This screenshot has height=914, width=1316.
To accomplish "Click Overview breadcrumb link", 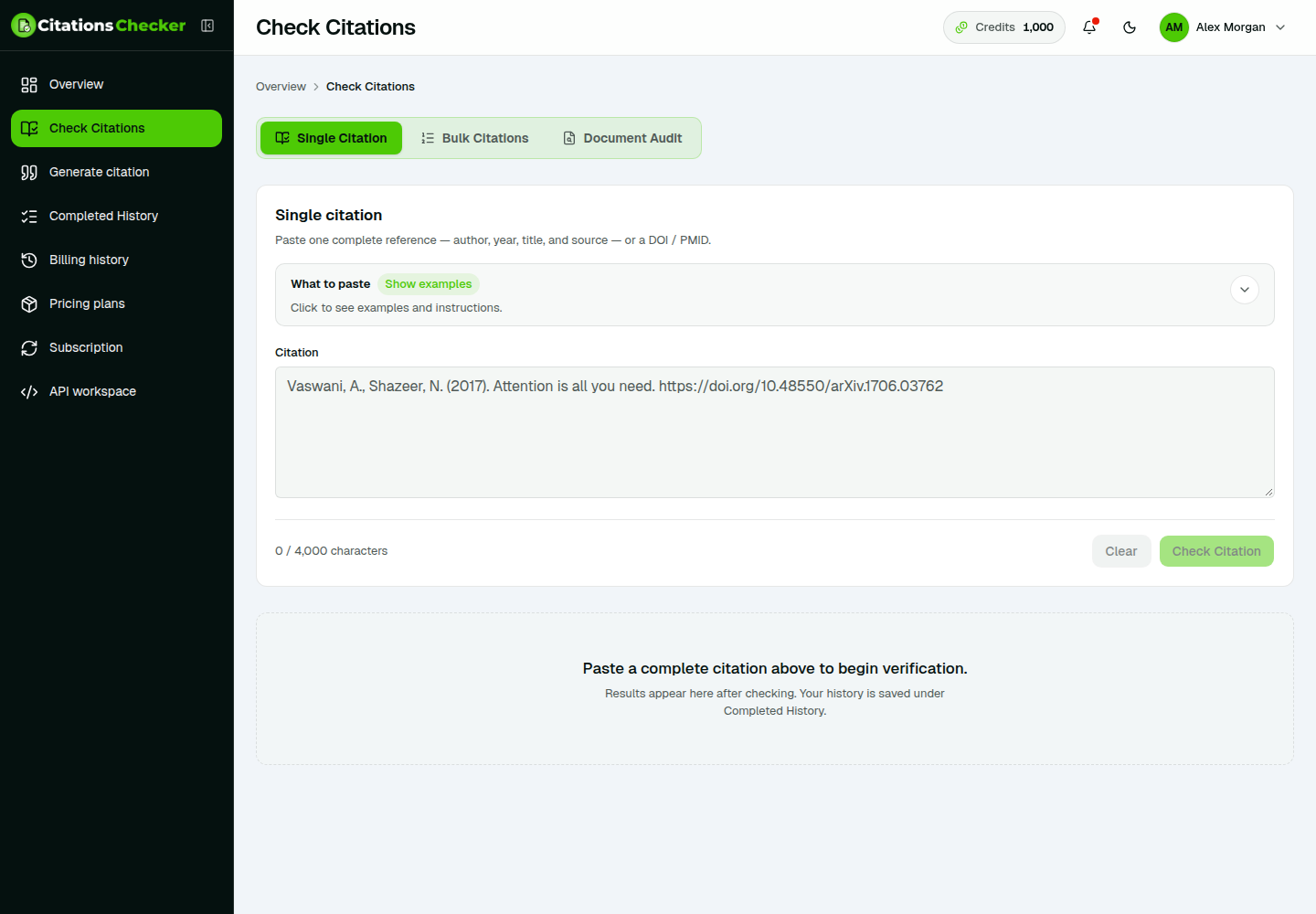I will [x=281, y=87].
